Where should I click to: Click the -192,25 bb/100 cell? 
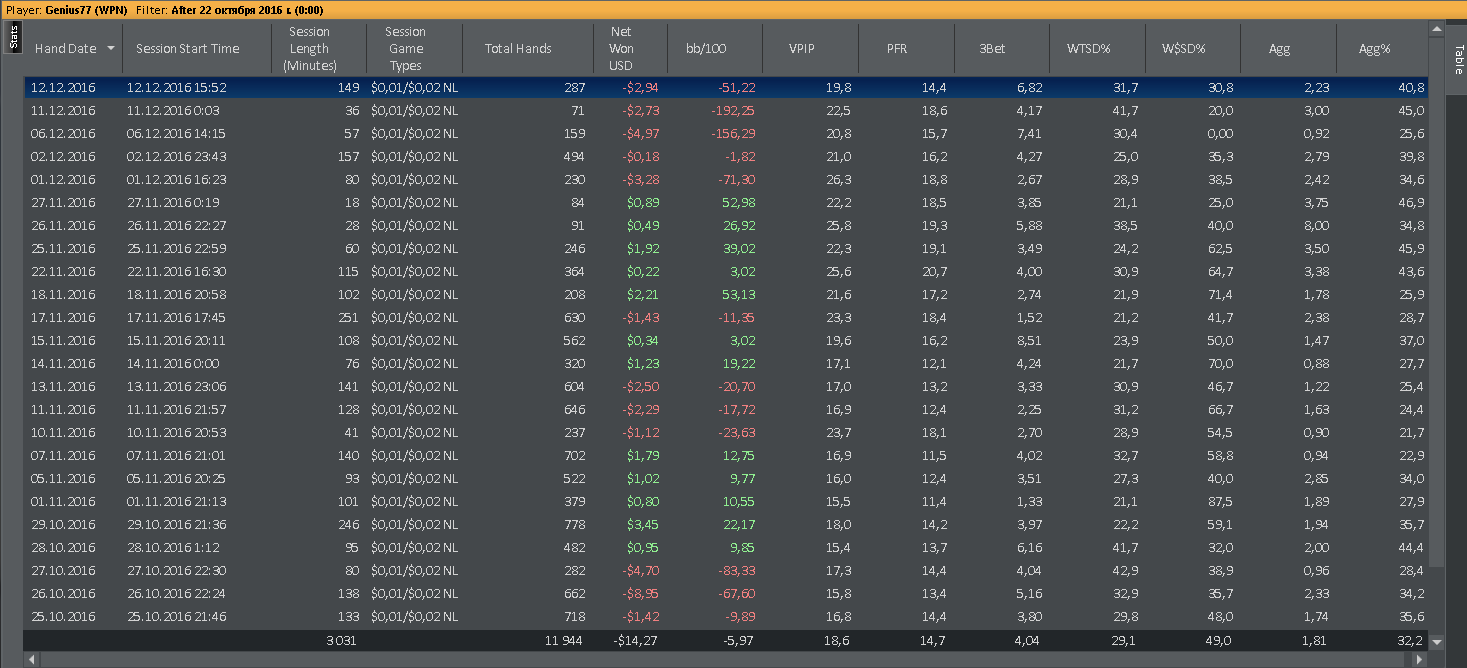point(733,111)
